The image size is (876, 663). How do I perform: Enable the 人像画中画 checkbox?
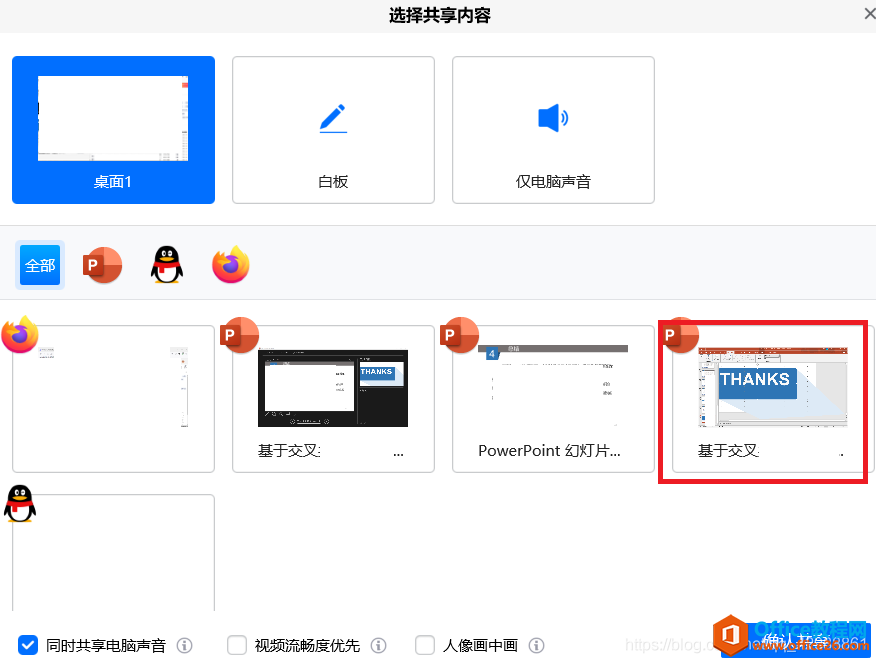pyautogui.click(x=424, y=645)
